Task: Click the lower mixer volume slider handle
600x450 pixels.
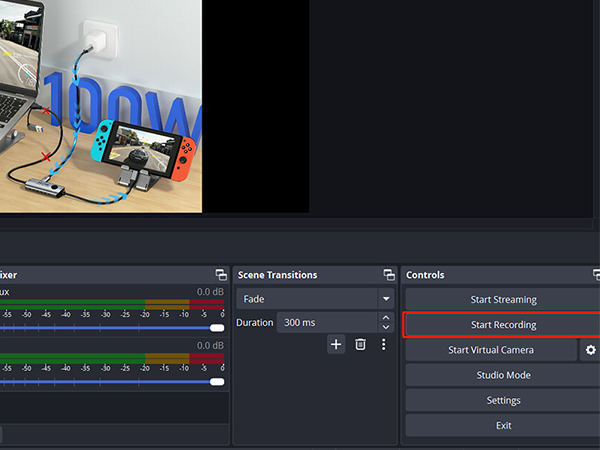Action: point(217,381)
